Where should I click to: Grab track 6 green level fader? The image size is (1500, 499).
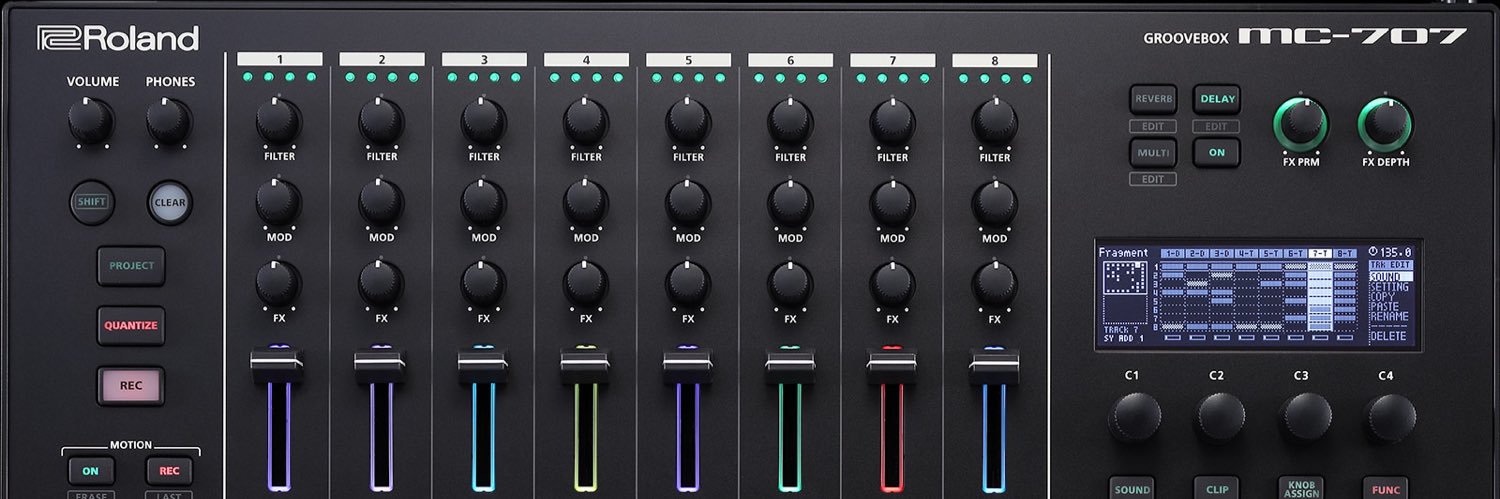point(790,365)
